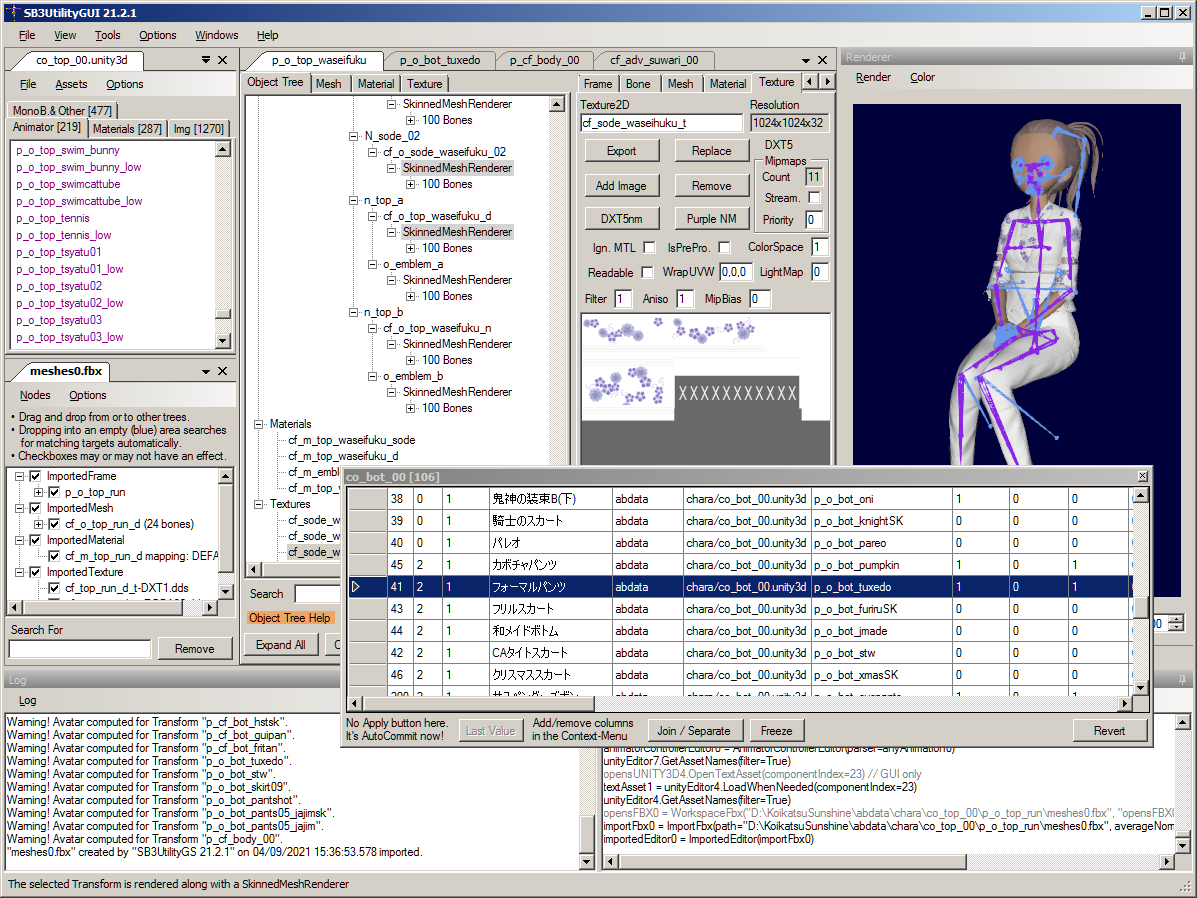Screen dimensions: 1197x898
Task: Collapse N_sode_02 tree node
Action: [353, 136]
